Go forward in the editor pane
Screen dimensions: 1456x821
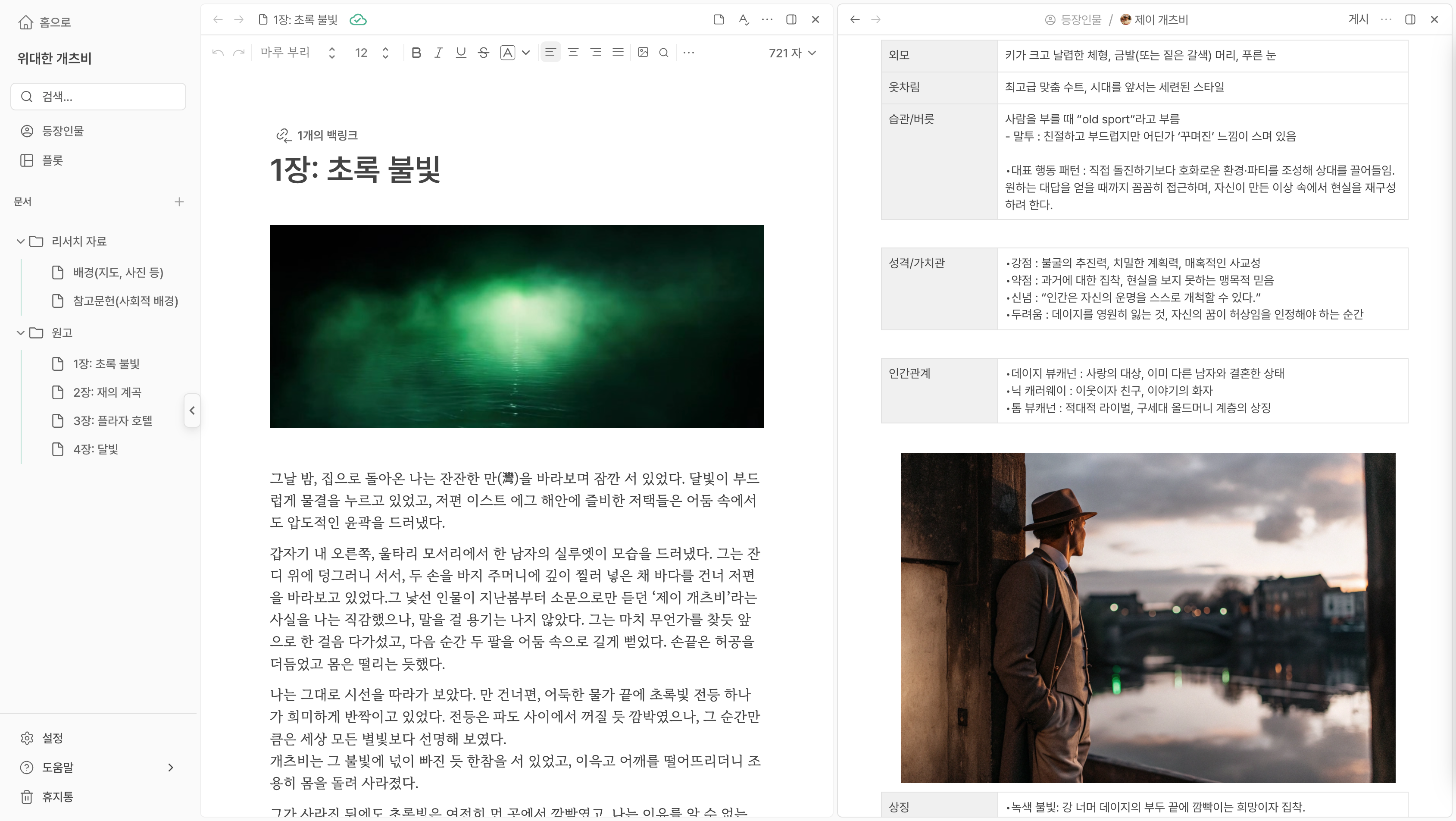point(239,20)
